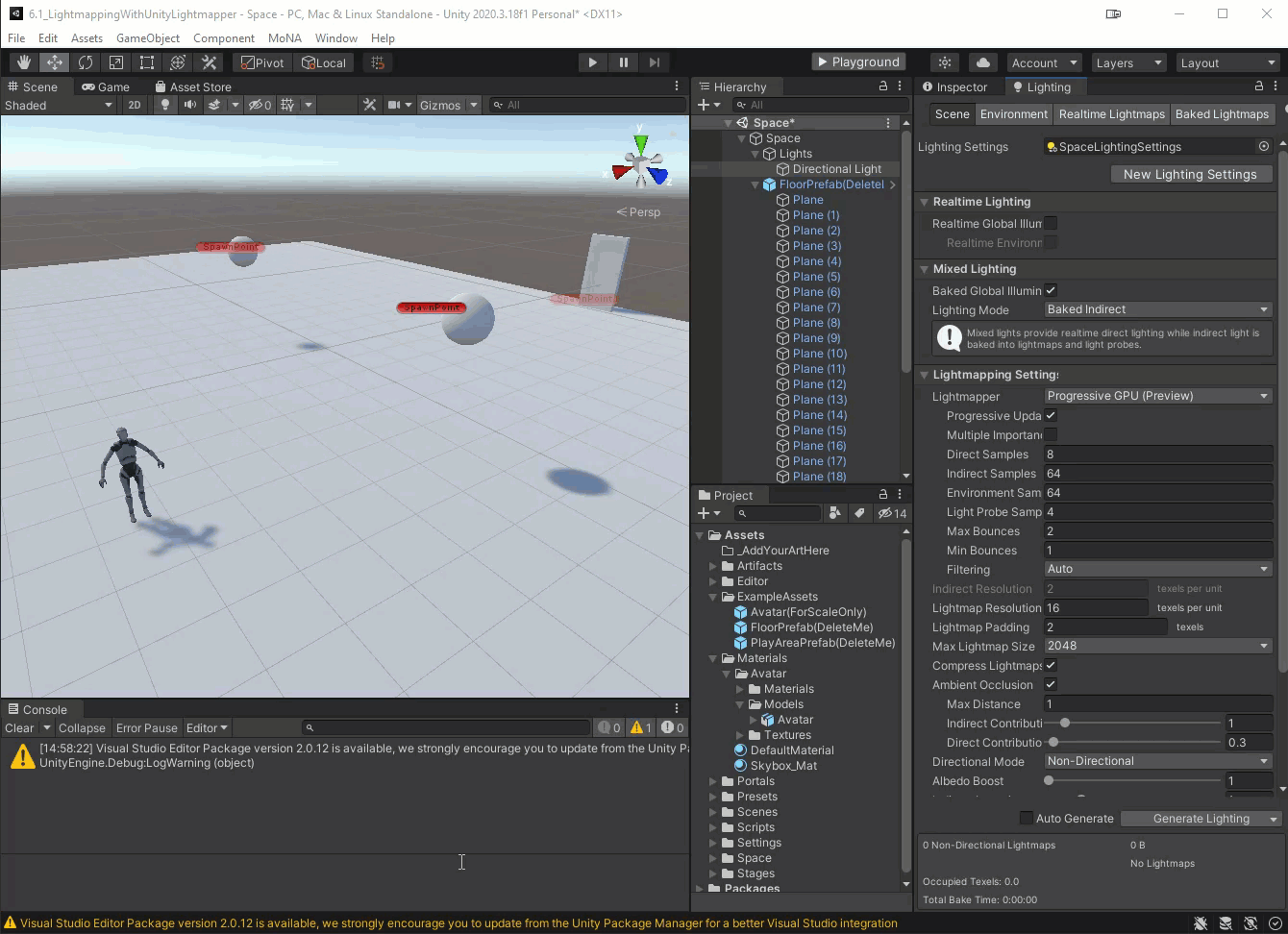Open Lighting Settings object picker

pyautogui.click(x=1264, y=146)
